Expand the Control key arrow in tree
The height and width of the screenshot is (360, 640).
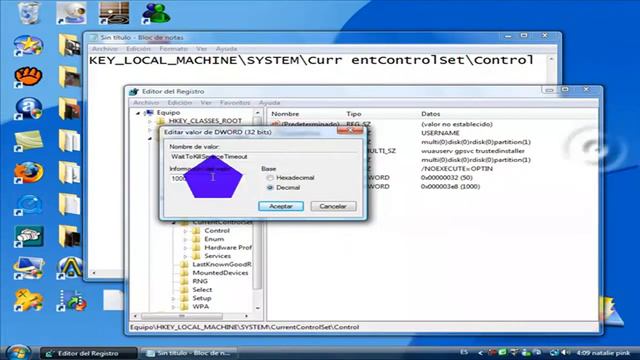(x=186, y=231)
